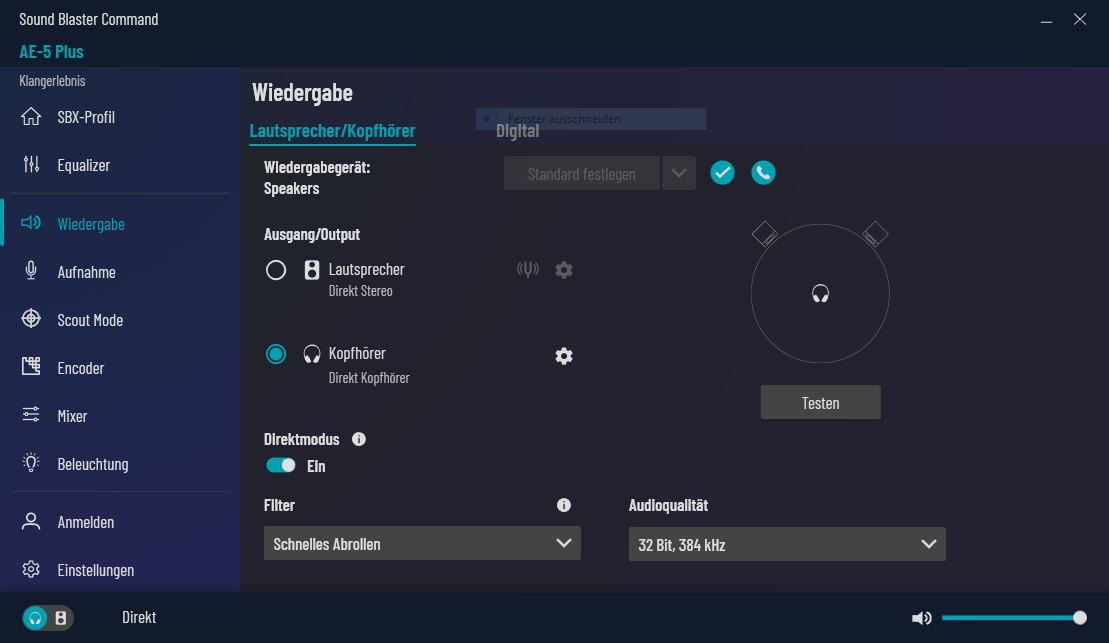
Task: Switch to Lautsprecher/Kopfhörer tab
Action: coord(332,131)
